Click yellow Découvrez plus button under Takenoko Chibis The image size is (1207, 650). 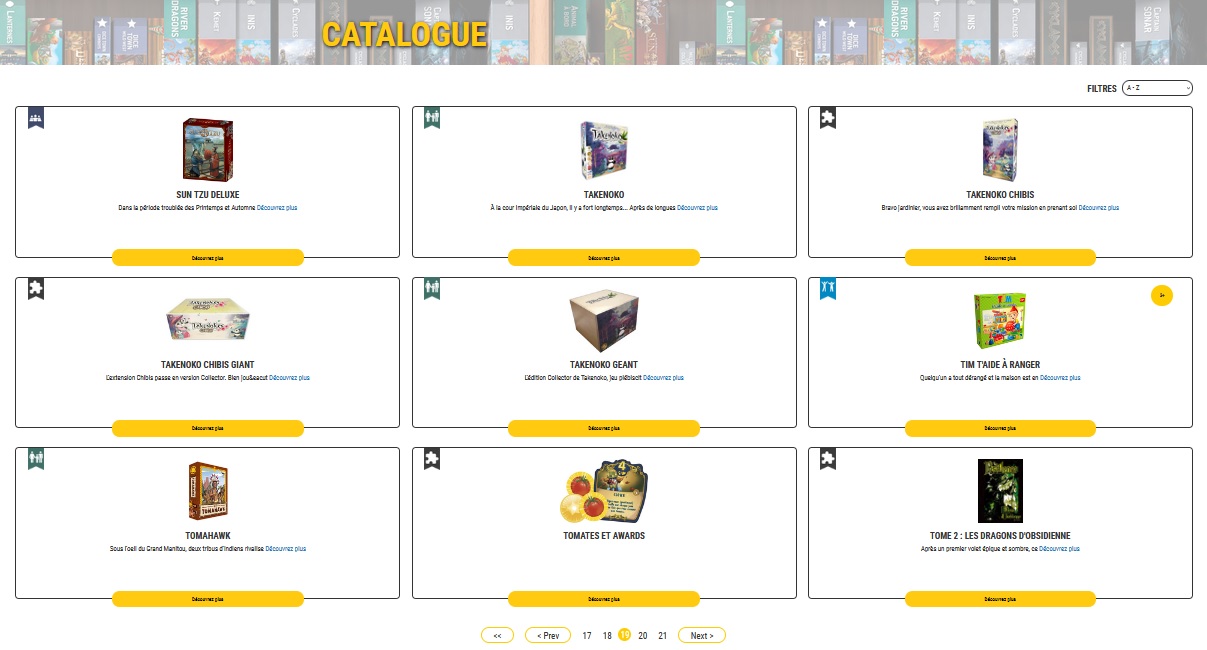[x=1000, y=258]
